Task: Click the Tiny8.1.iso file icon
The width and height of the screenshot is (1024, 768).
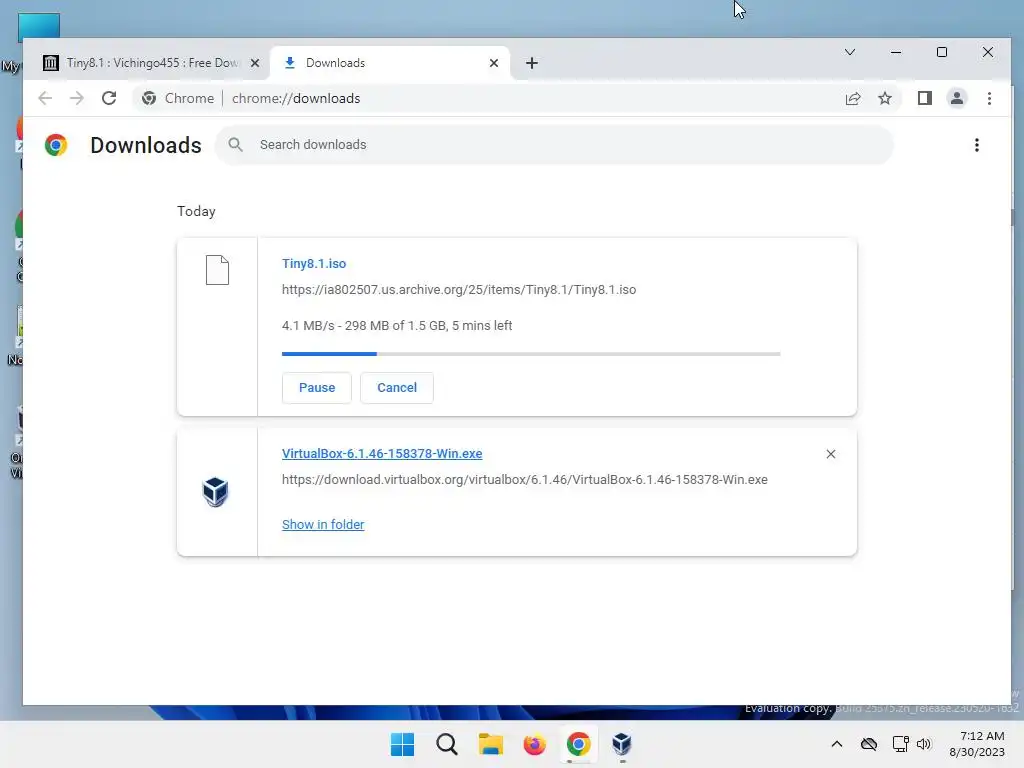Action: click(217, 270)
